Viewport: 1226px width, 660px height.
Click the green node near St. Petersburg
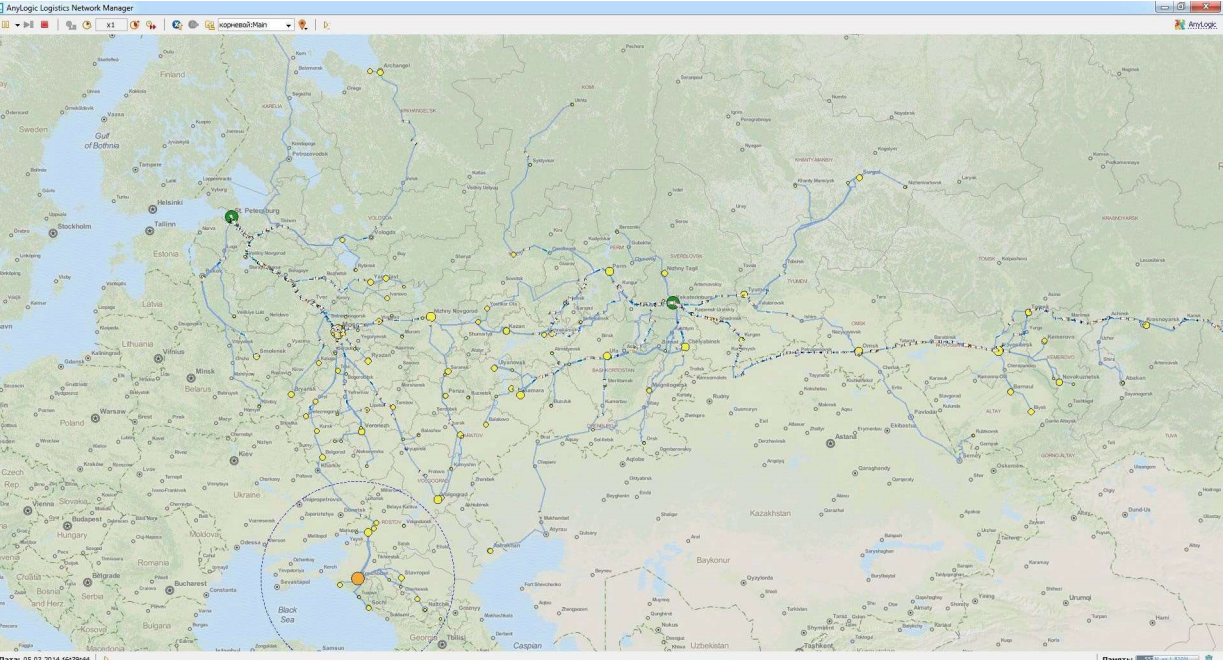click(233, 214)
